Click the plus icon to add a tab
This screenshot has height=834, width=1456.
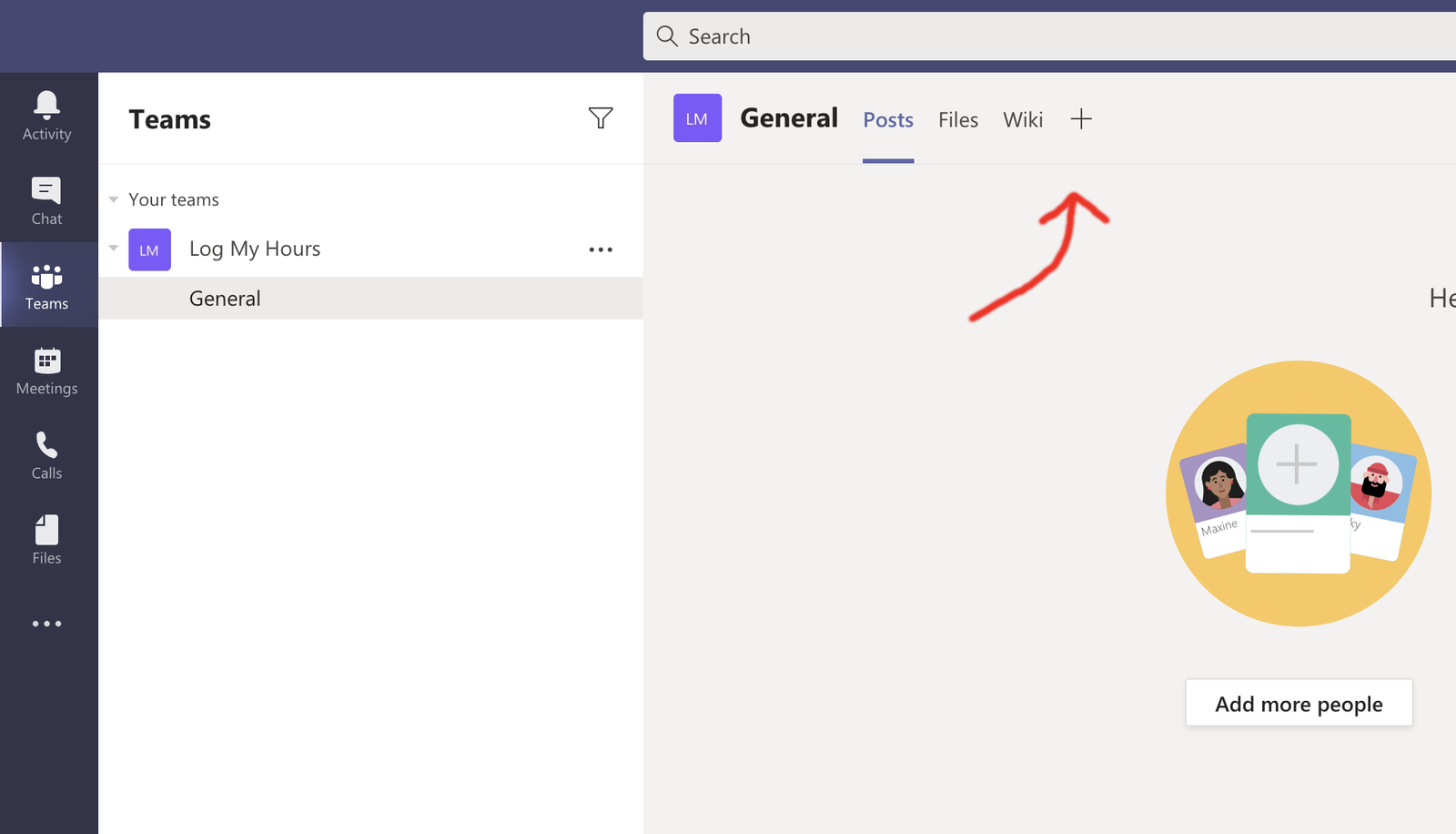[x=1081, y=119]
